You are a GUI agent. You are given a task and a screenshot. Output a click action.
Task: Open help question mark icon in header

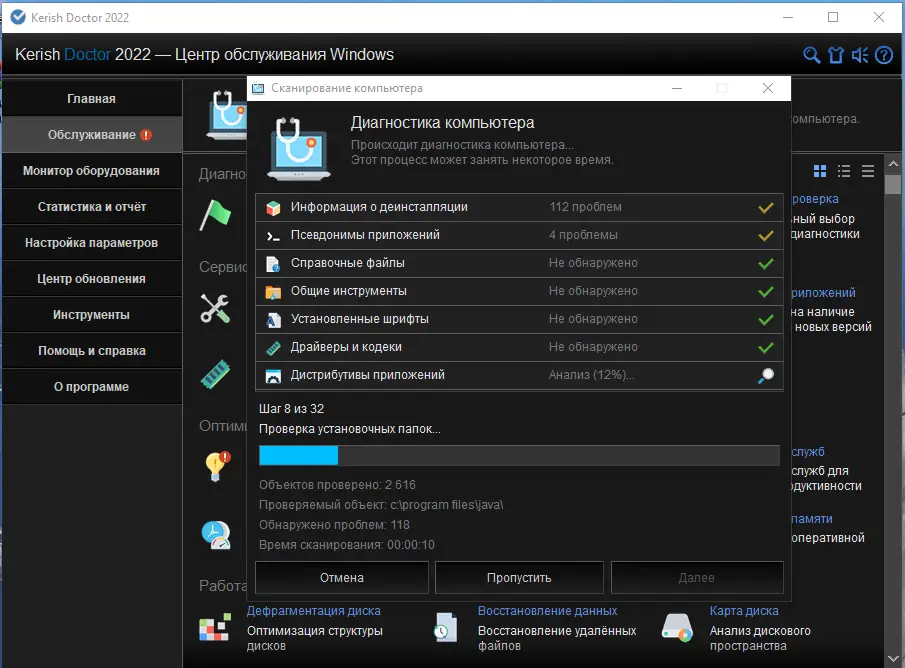[x=884, y=55]
